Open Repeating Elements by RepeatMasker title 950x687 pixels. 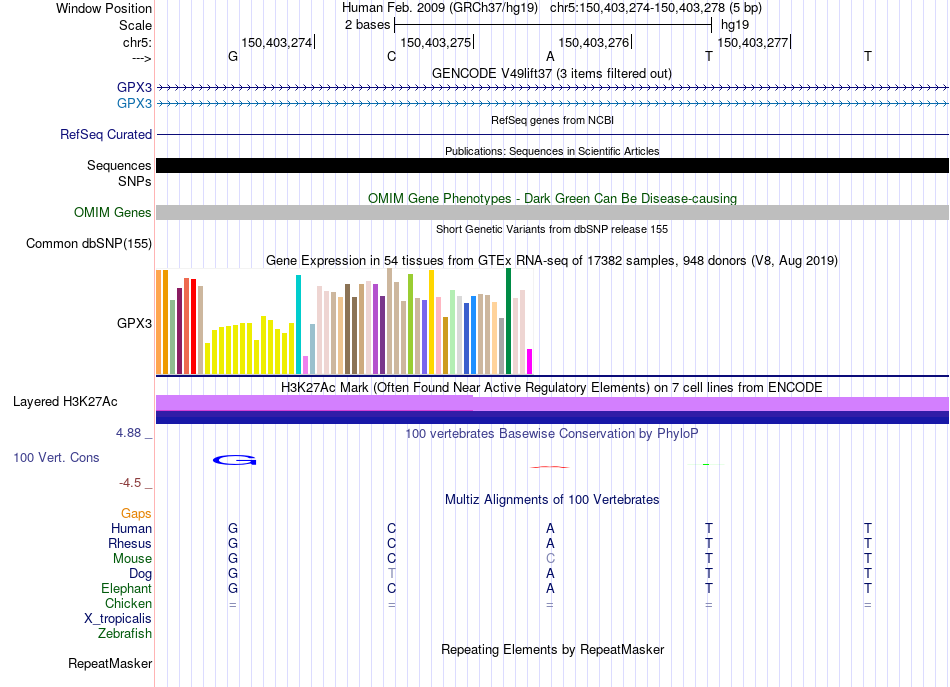(552, 650)
